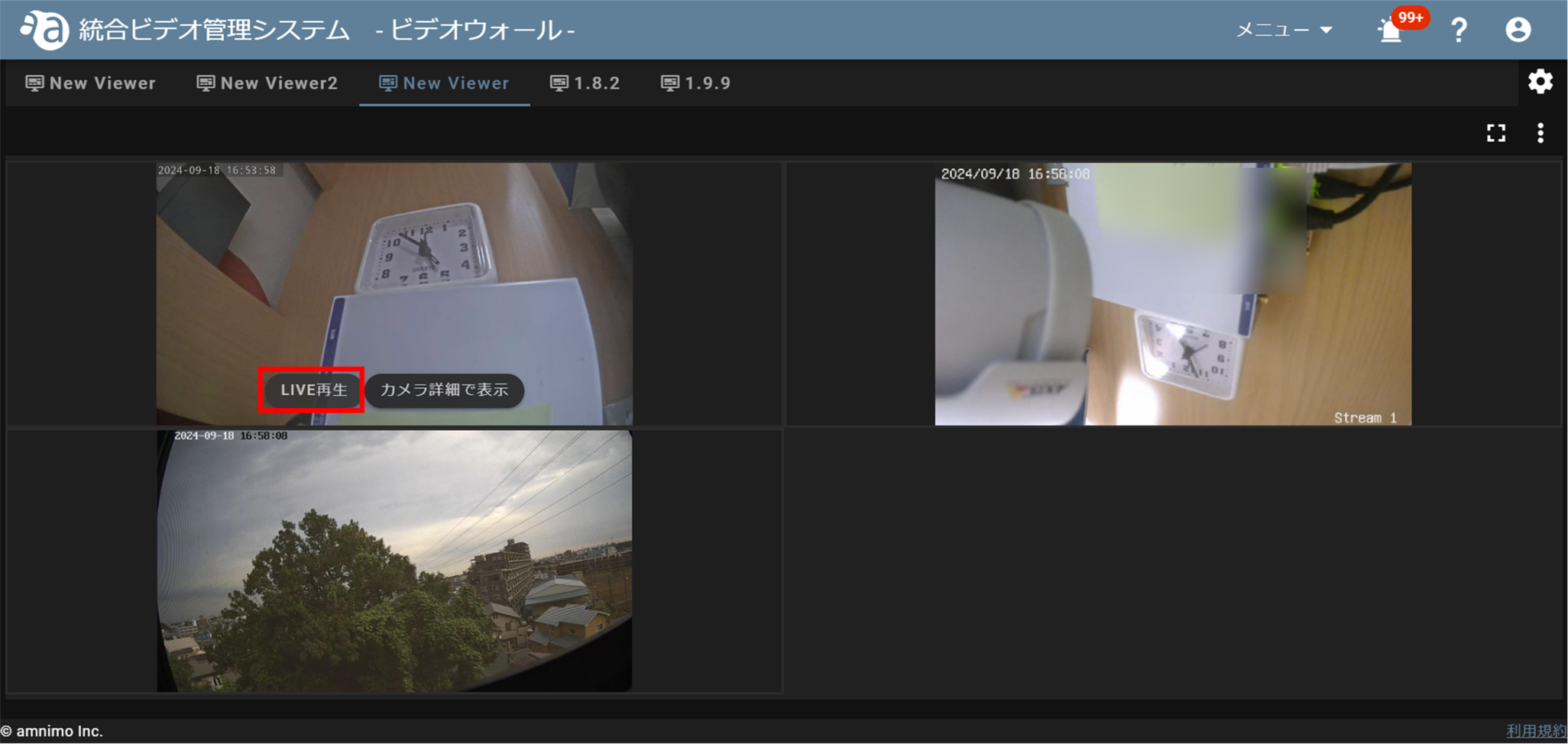Screen dimensions: 1568x744
Task: Click the カメラ詳細で表示 button
Action: pyautogui.click(x=444, y=390)
